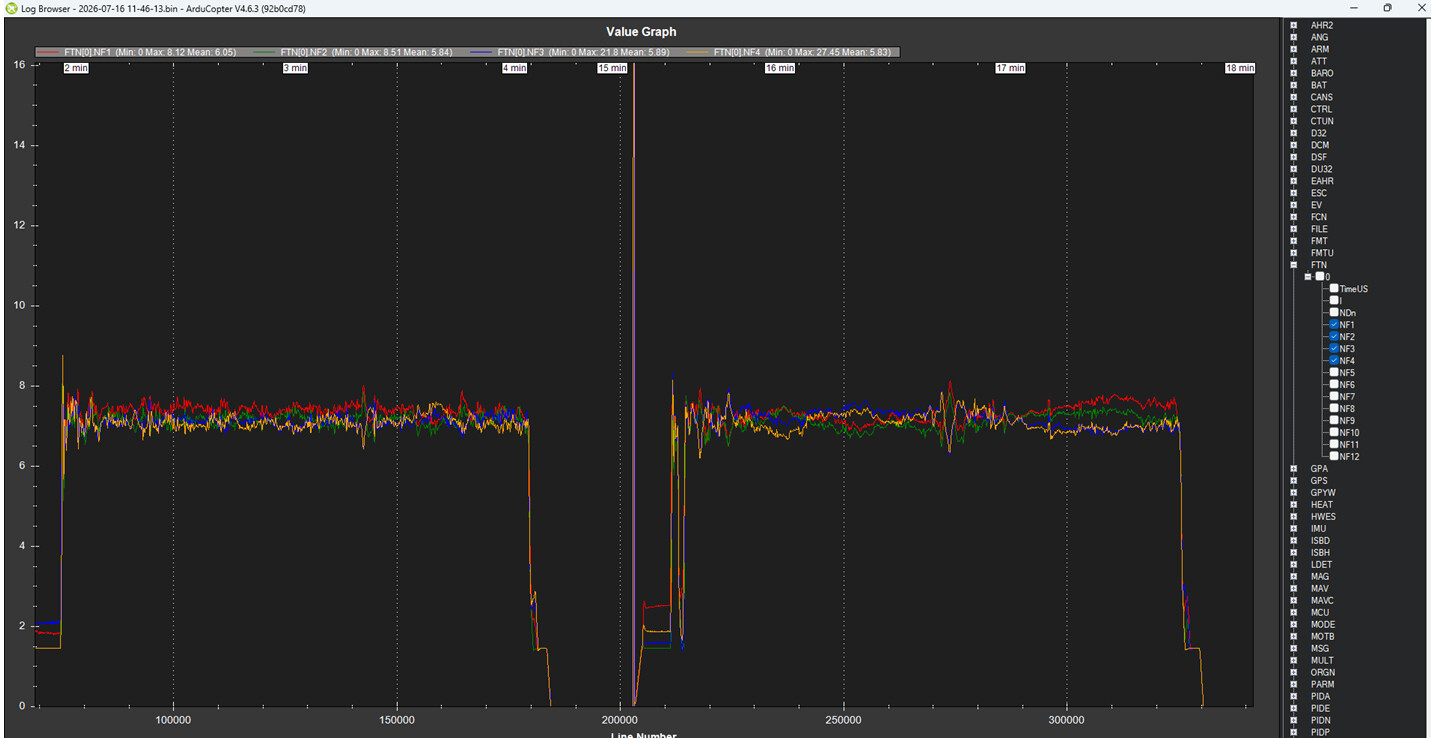Image resolution: width=1431 pixels, height=738 pixels.
Task: Enable the NF5 checkbox
Action: (x=1334, y=373)
